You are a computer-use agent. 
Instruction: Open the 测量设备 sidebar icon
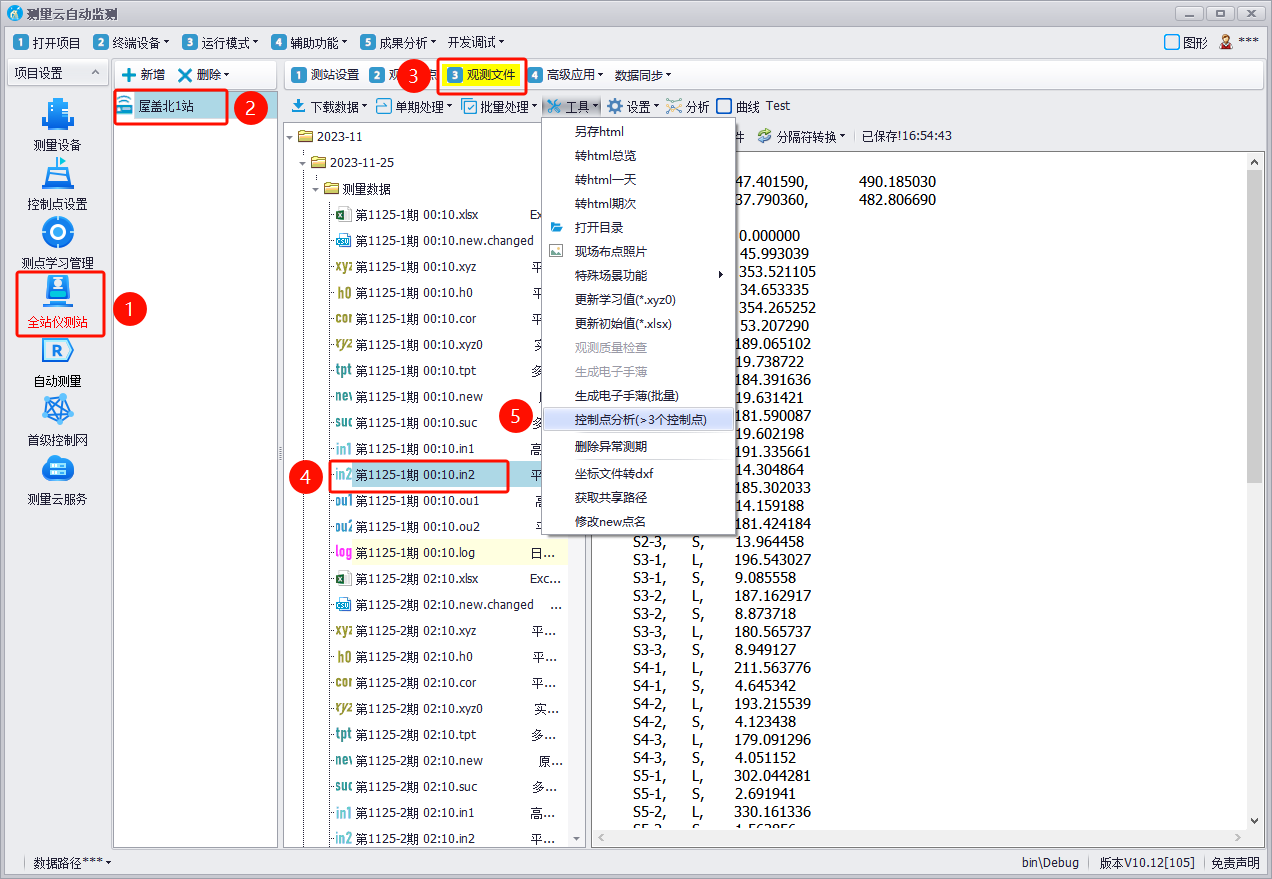click(x=57, y=117)
